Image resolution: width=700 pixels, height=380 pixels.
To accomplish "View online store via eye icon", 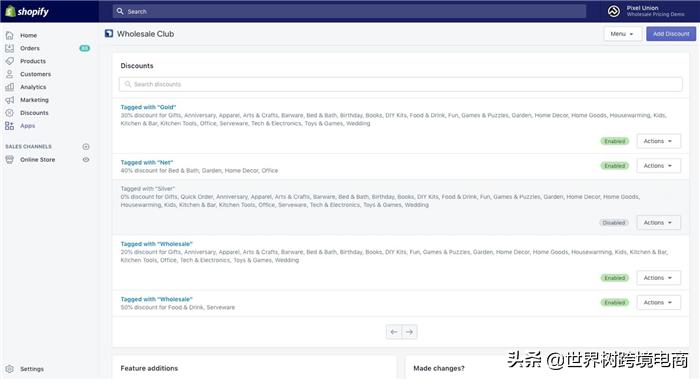I will click(x=86, y=159).
